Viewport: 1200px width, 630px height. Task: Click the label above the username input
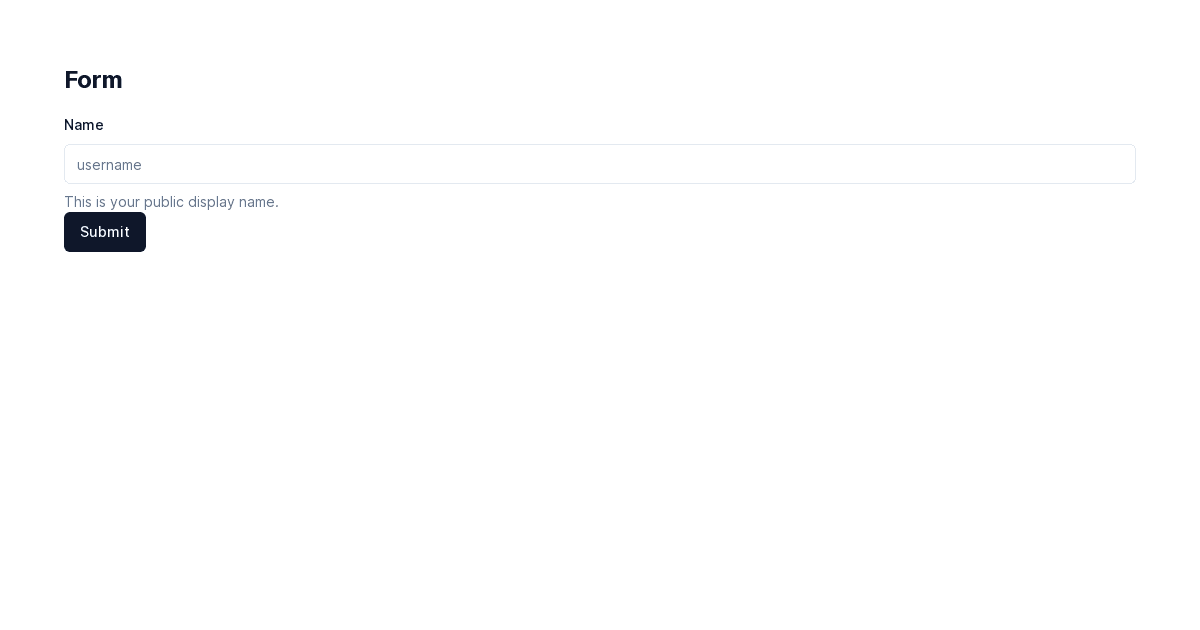tap(84, 125)
